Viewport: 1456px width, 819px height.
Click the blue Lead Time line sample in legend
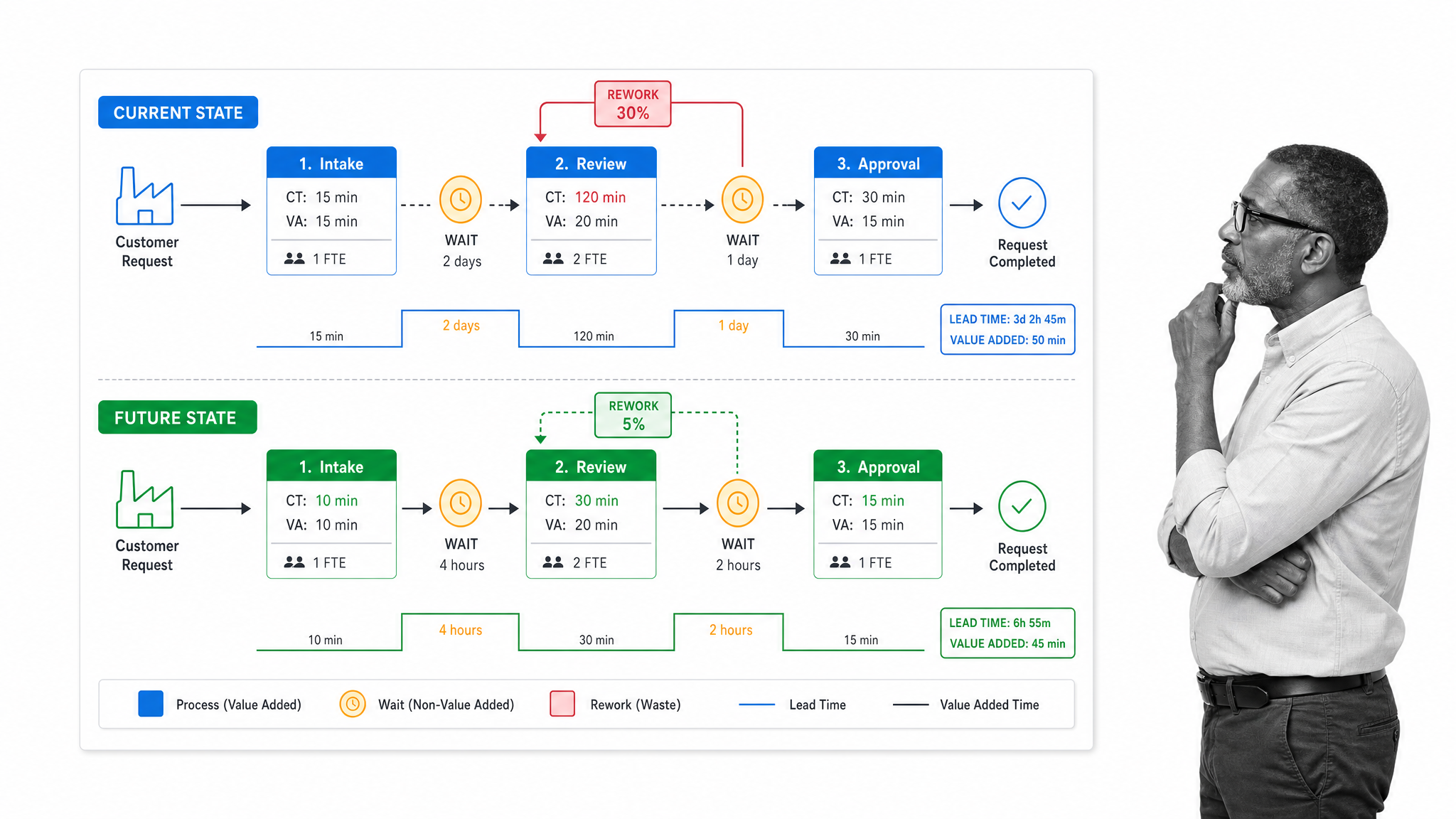756,705
